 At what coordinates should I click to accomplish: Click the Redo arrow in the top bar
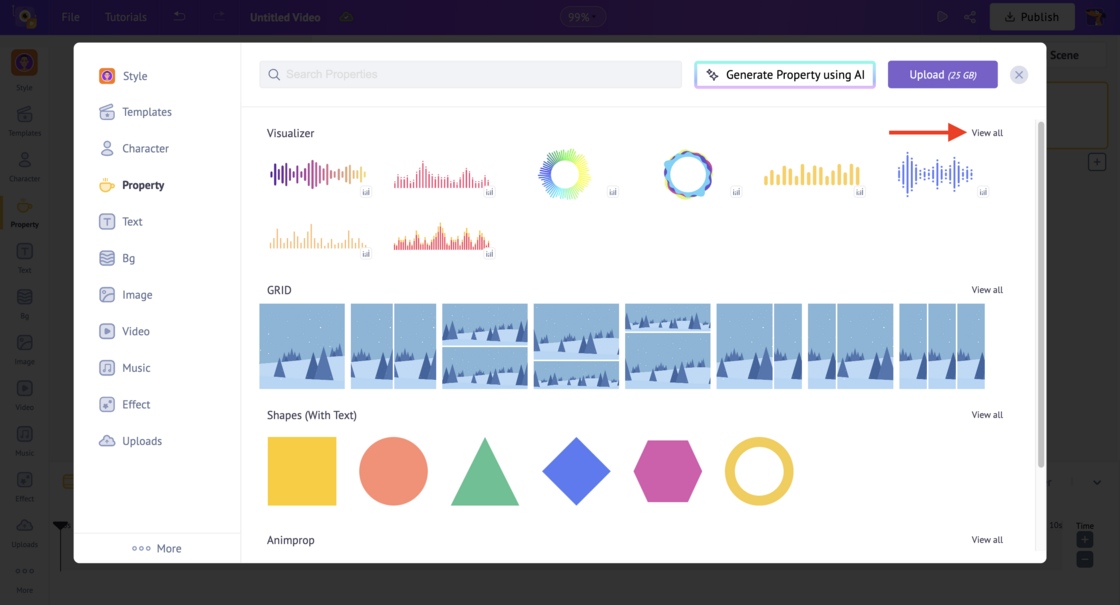click(220, 16)
